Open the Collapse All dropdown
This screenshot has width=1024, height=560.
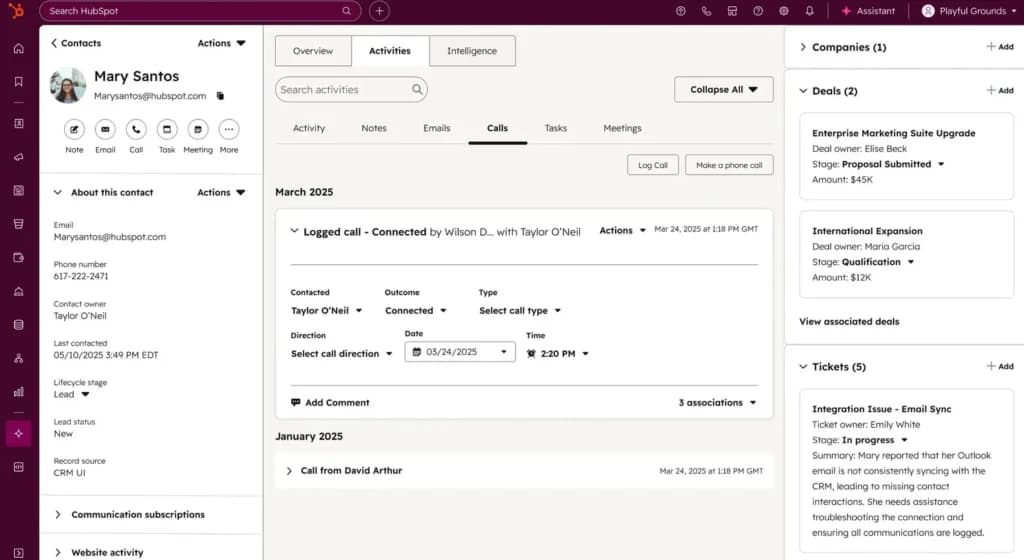pyautogui.click(x=724, y=89)
